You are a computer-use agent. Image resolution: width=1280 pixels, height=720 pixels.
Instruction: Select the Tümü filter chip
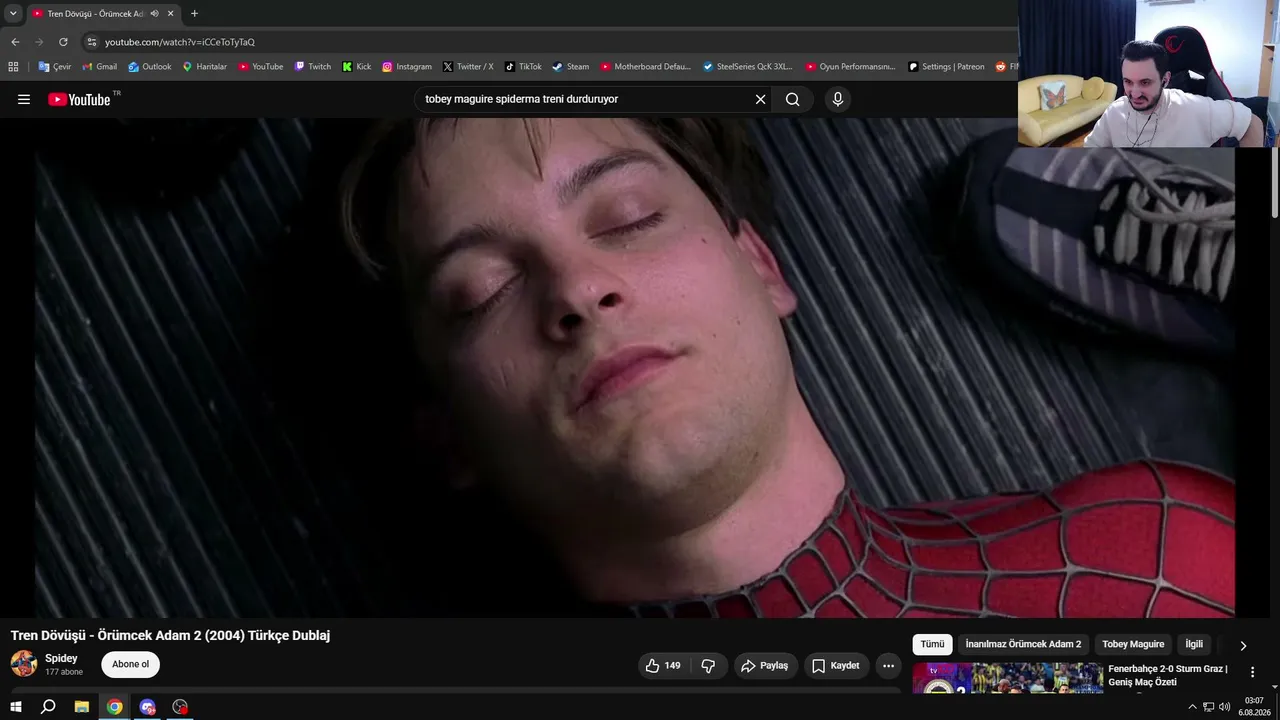(932, 644)
